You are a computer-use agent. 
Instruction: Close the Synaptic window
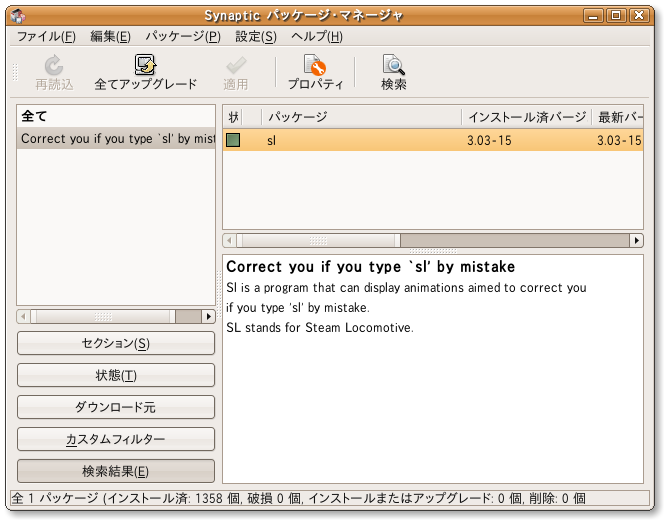(639, 16)
